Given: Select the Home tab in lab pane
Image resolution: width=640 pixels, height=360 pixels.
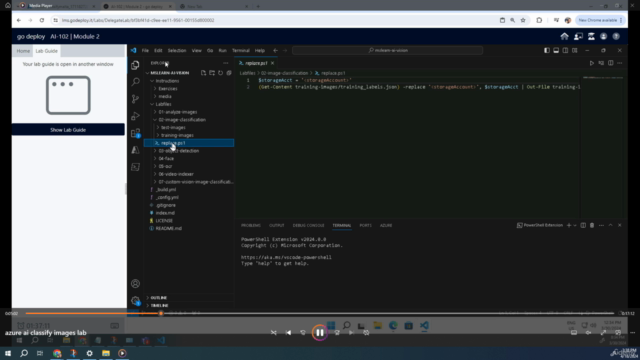Looking at the screenshot, I should 23,51.
